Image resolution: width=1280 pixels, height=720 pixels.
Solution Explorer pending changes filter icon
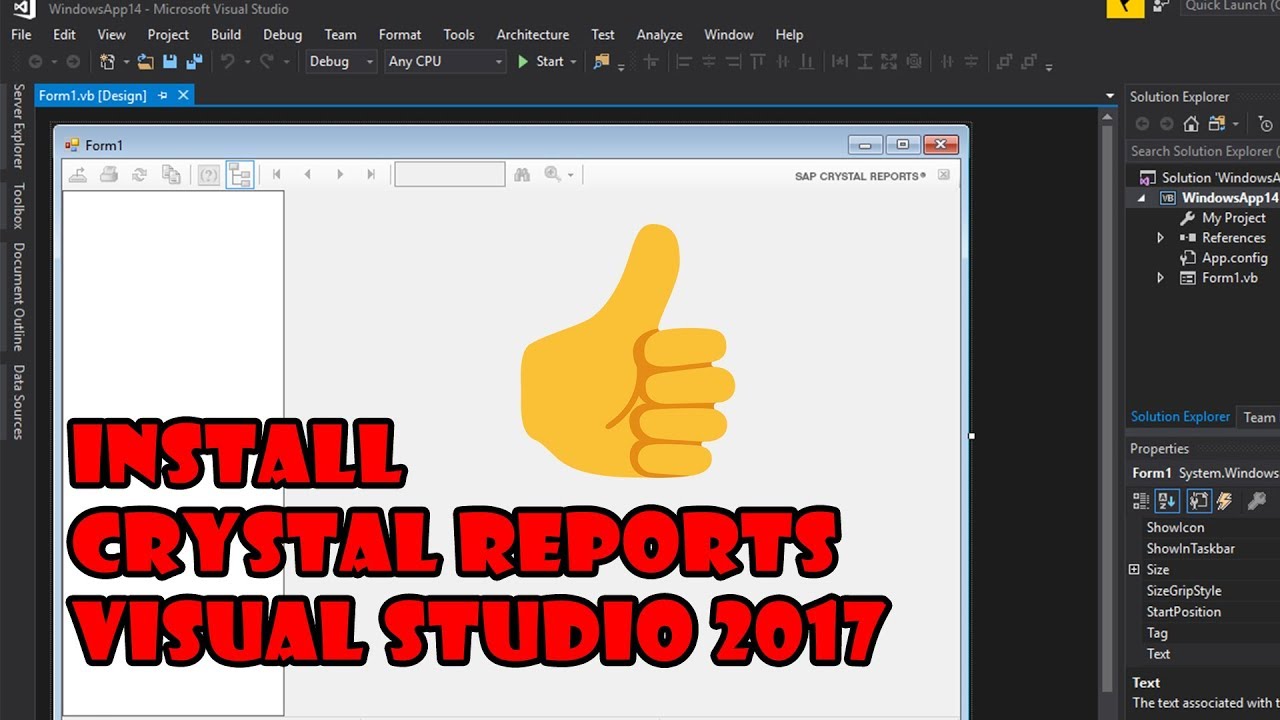1266,124
